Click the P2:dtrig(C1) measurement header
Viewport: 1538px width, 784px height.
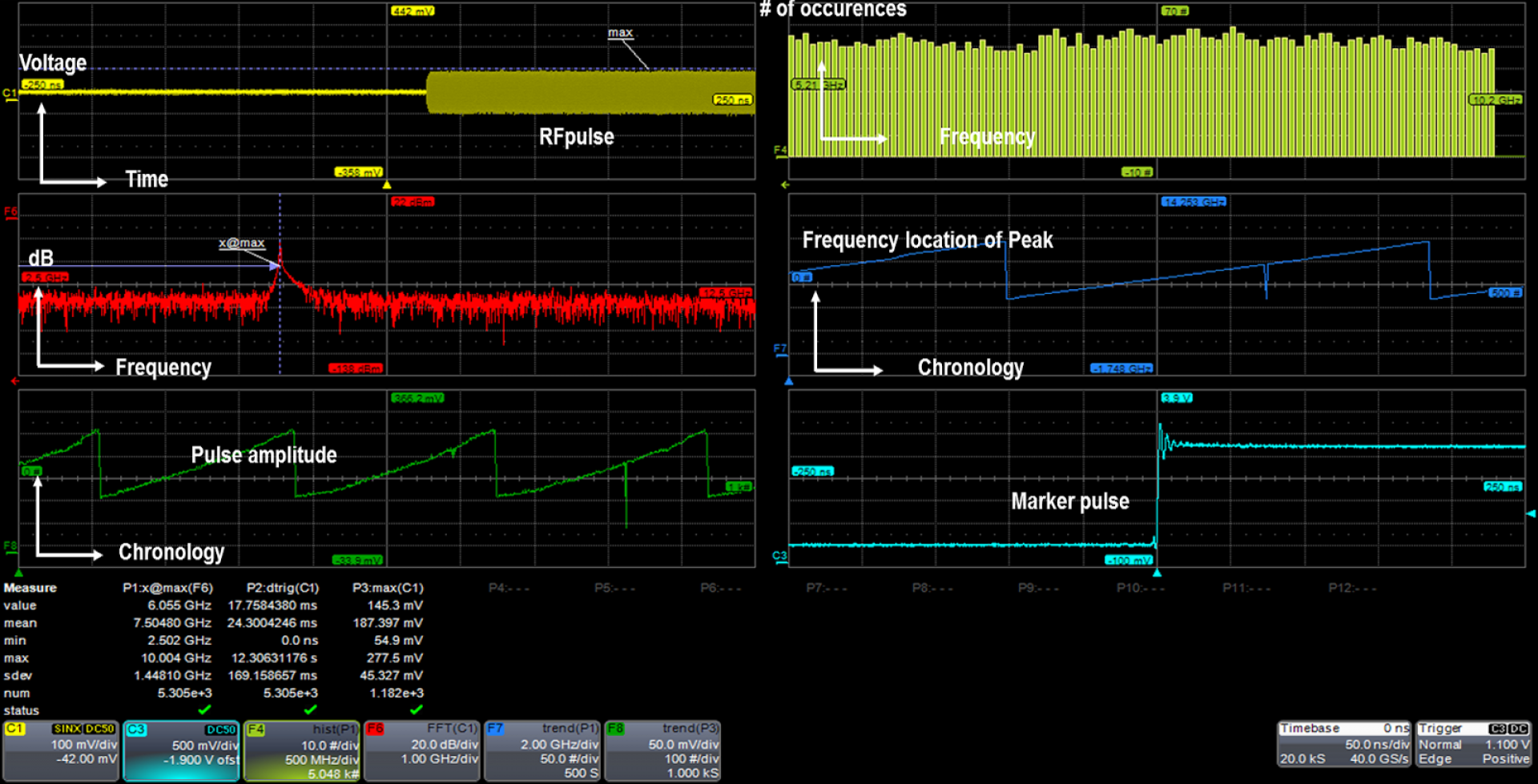pyautogui.click(x=282, y=588)
